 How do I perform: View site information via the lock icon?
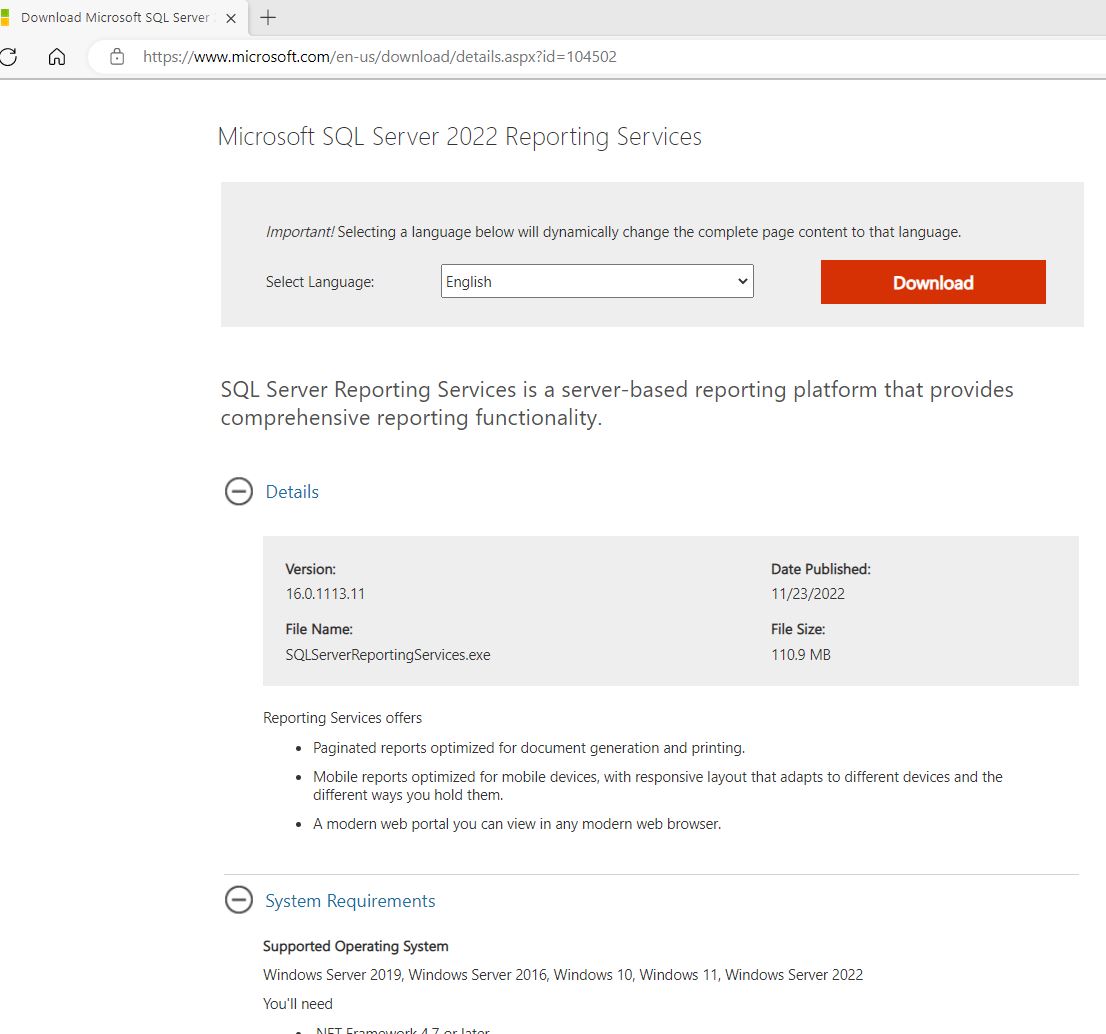pos(117,57)
